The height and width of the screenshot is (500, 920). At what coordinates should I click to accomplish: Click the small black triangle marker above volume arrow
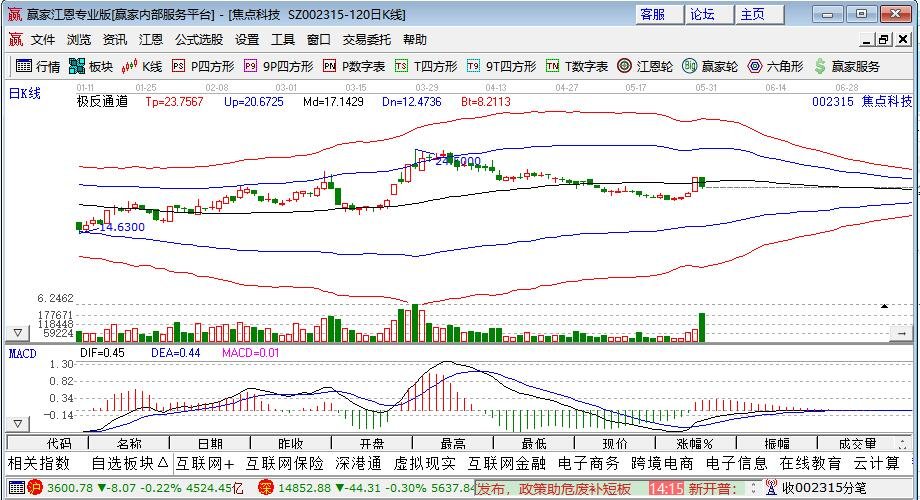tap(884, 306)
